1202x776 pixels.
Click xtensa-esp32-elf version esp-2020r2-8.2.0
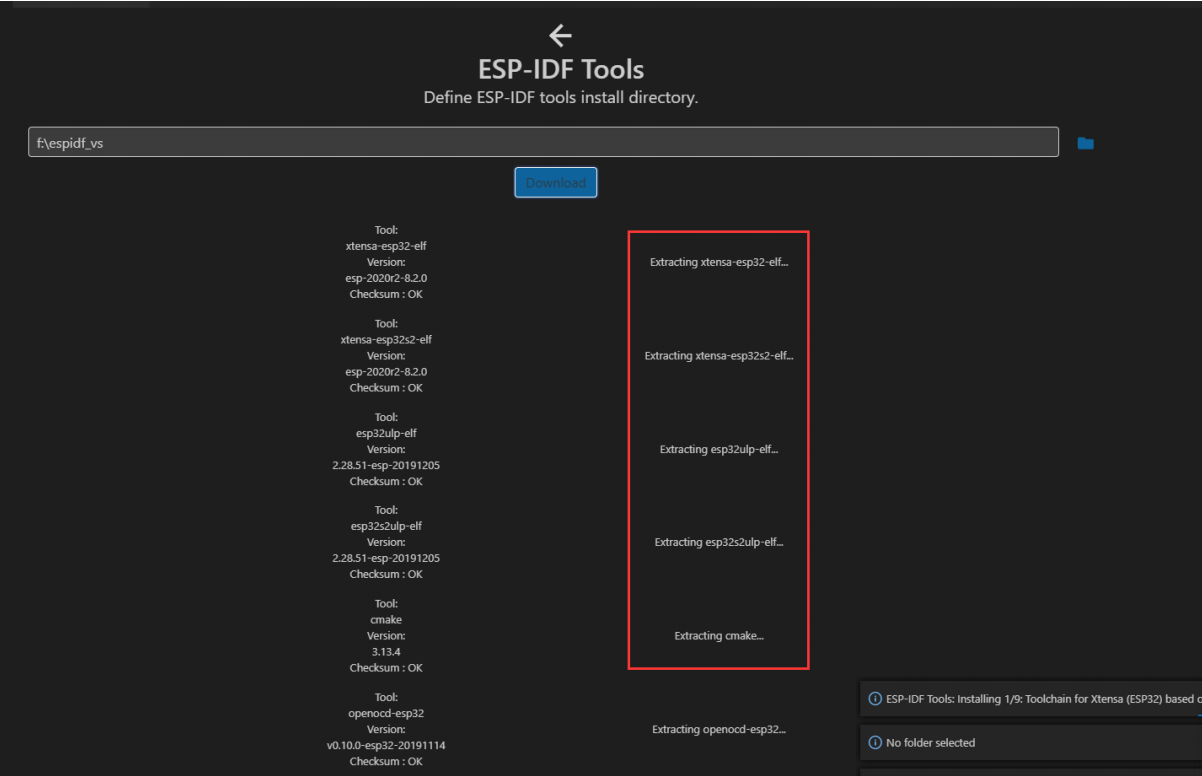coord(386,278)
